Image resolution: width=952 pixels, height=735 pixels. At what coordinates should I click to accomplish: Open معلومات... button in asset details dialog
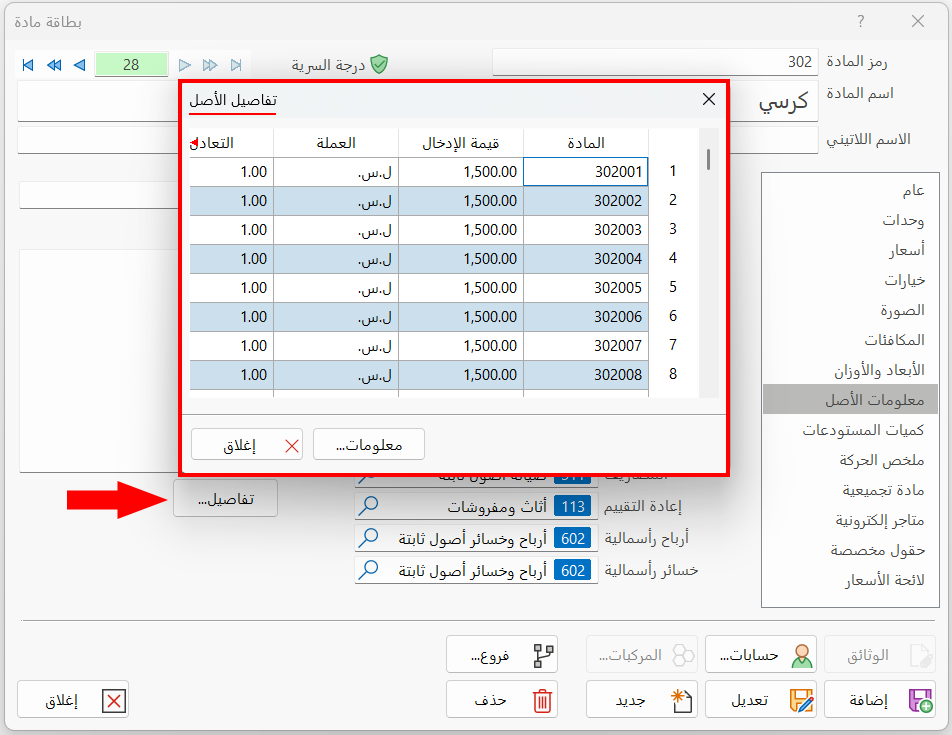tap(369, 444)
